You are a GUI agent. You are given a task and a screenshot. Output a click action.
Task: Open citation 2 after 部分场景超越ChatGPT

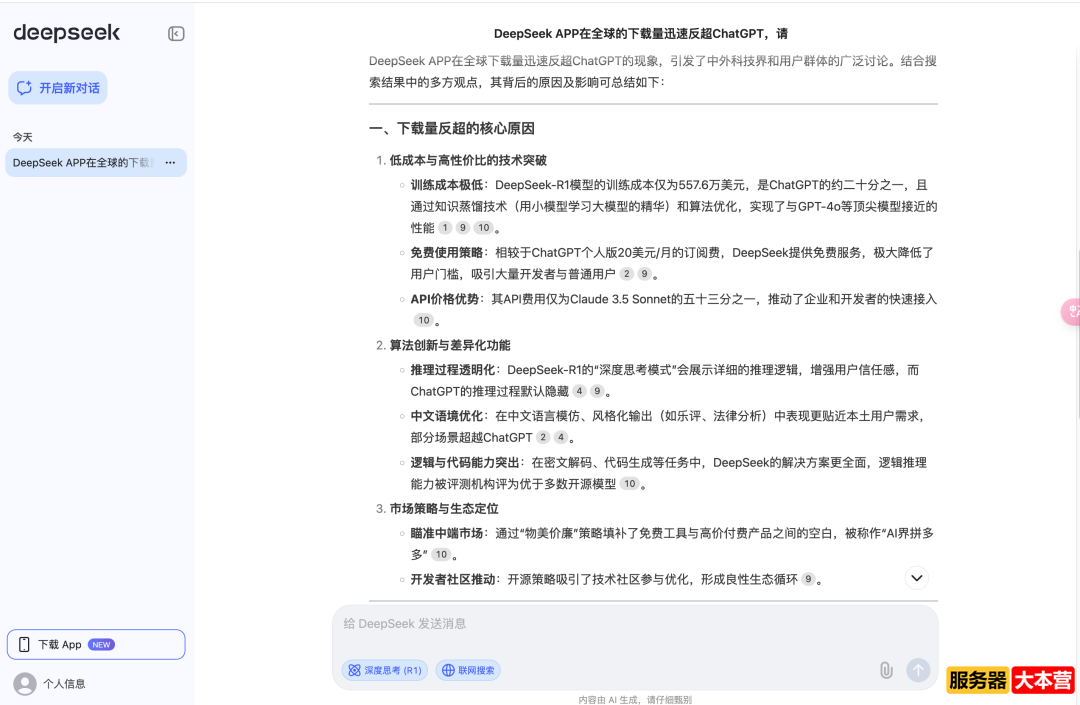tap(543, 437)
